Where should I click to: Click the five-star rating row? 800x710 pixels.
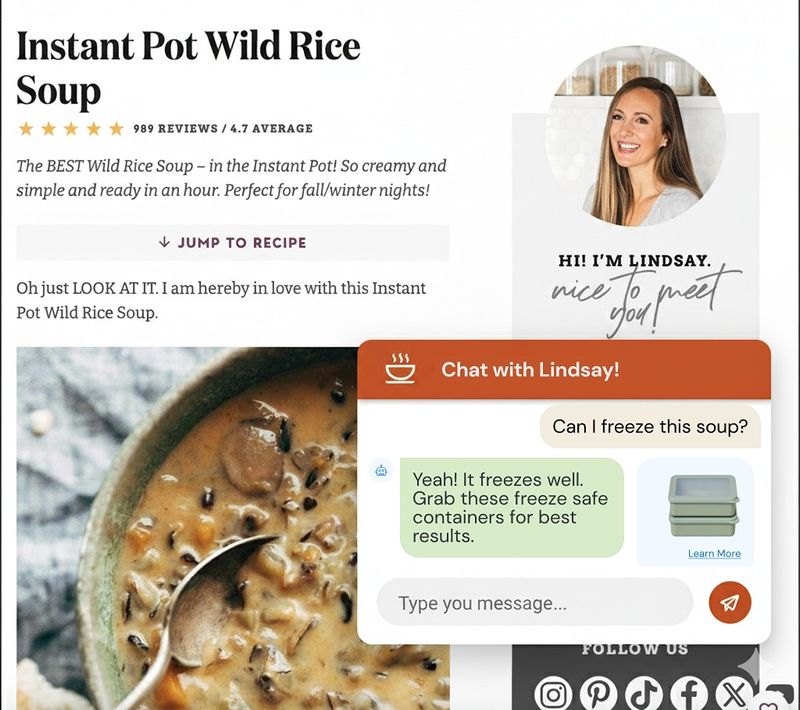[71, 129]
